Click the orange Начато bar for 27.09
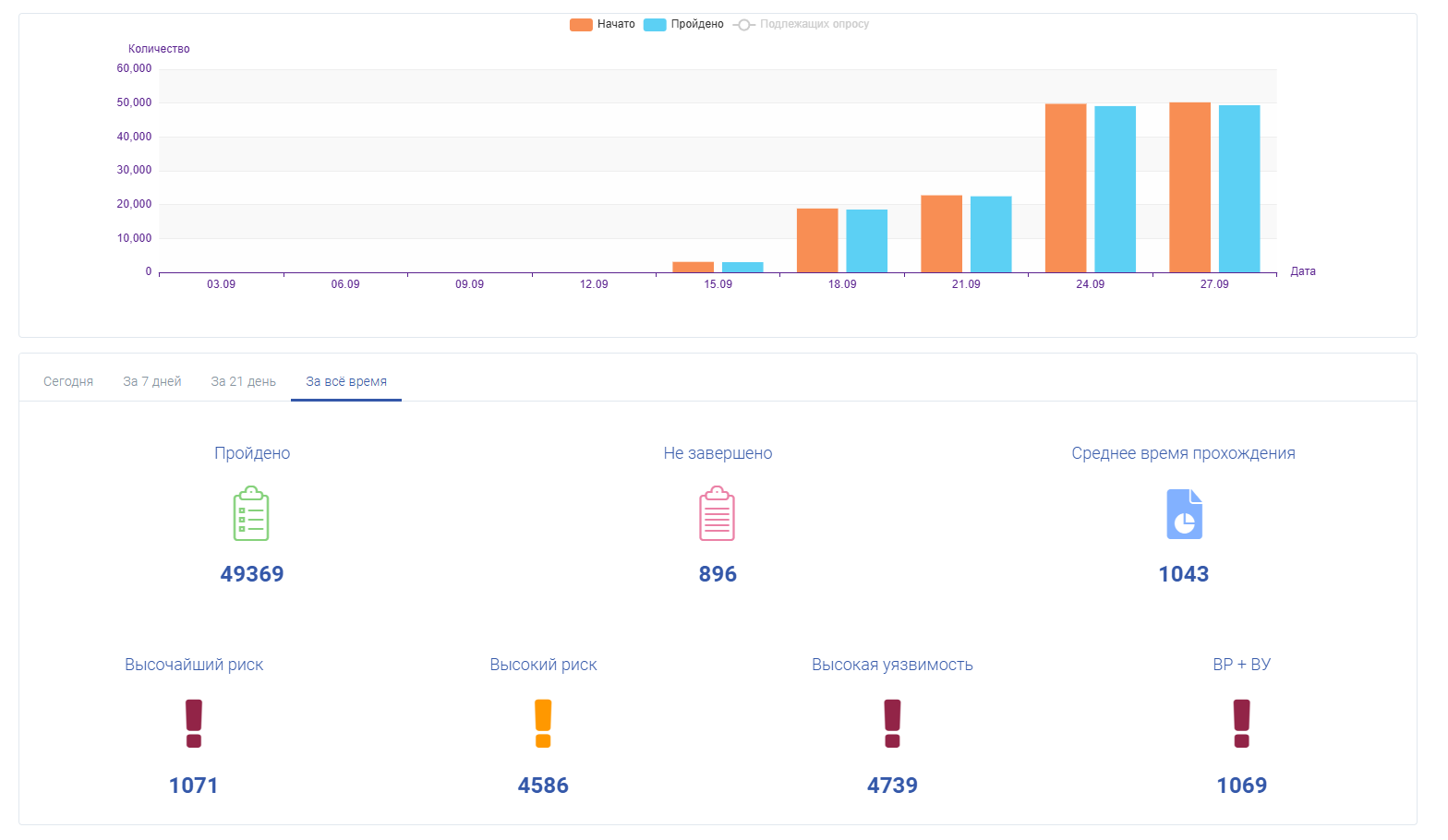The image size is (1448, 840). [1189, 187]
